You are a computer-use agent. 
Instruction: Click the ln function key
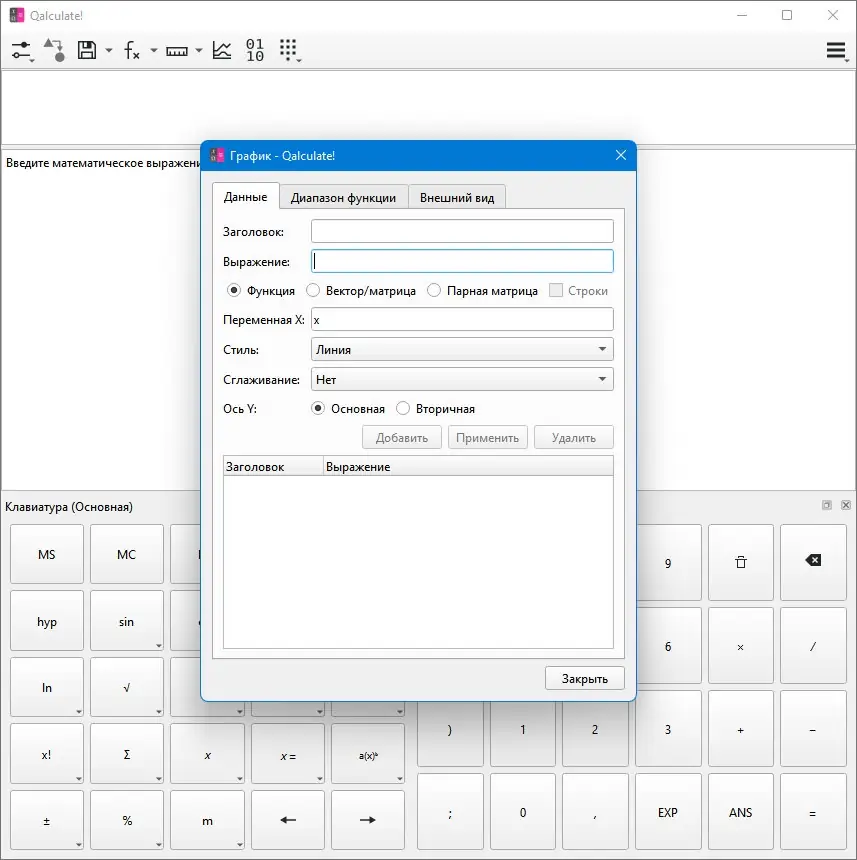click(x=47, y=687)
